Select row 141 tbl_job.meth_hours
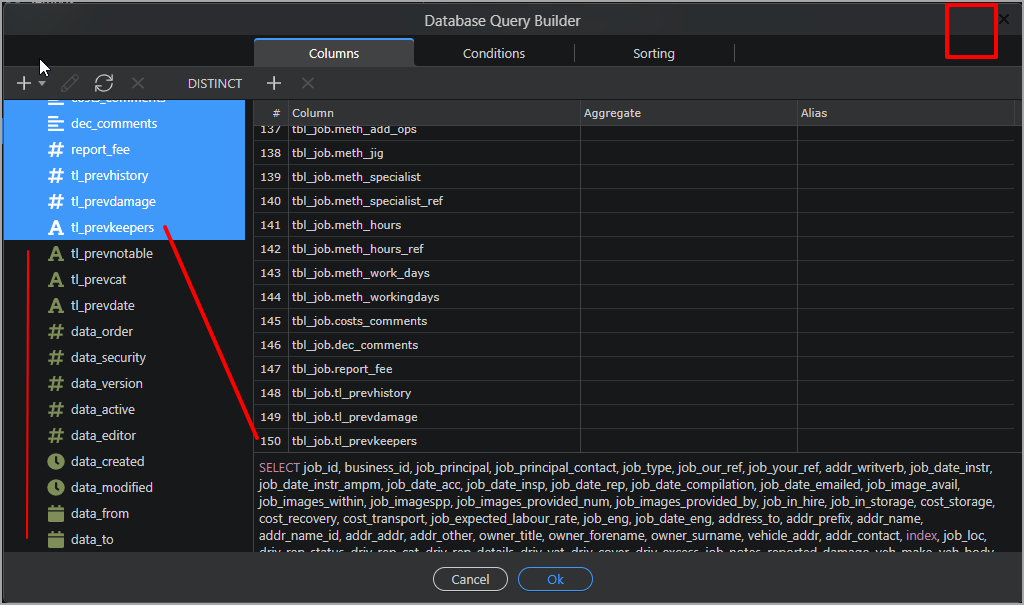The height and width of the screenshot is (605, 1024). (x=633, y=225)
